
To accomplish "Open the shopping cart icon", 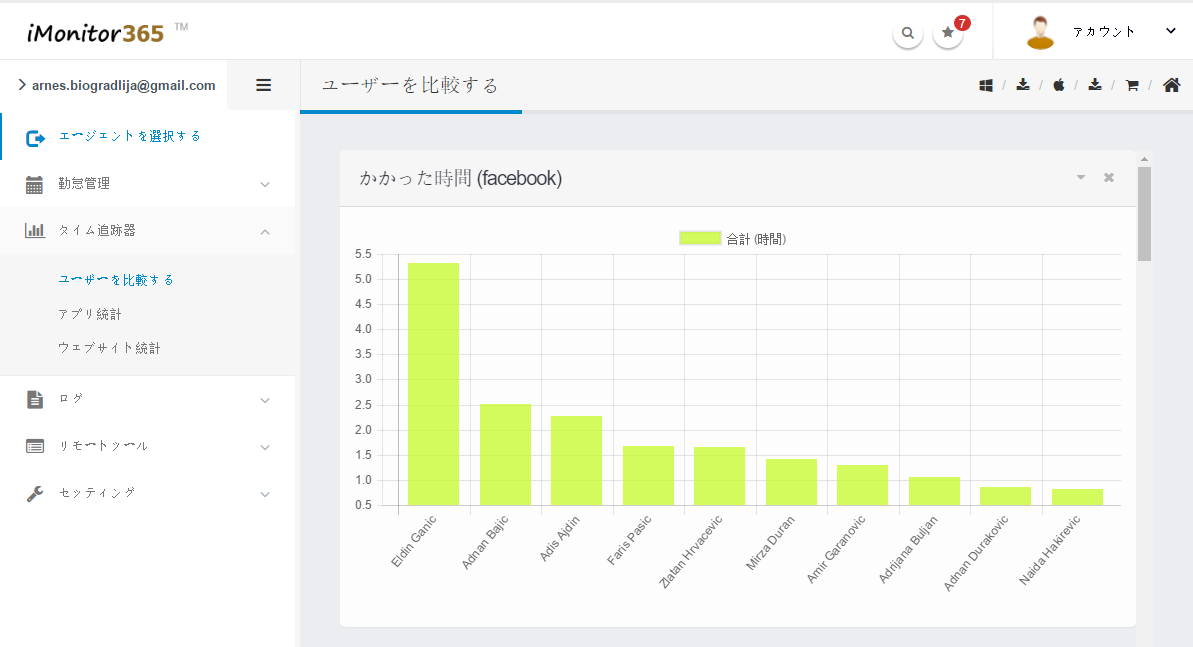I will click(x=1132, y=85).
